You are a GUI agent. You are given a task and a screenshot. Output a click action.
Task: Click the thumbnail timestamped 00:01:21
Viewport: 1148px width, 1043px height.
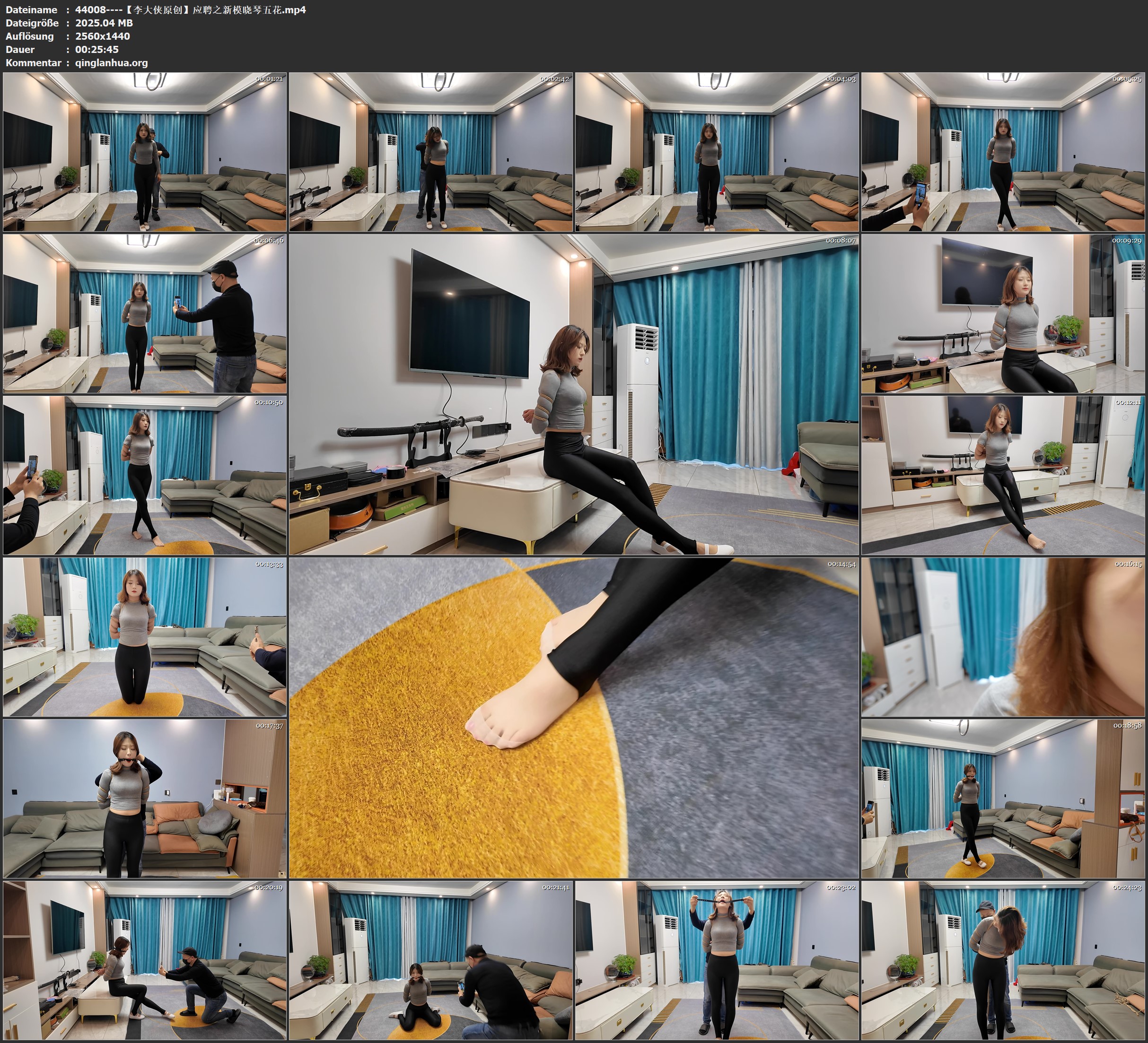pos(145,152)
